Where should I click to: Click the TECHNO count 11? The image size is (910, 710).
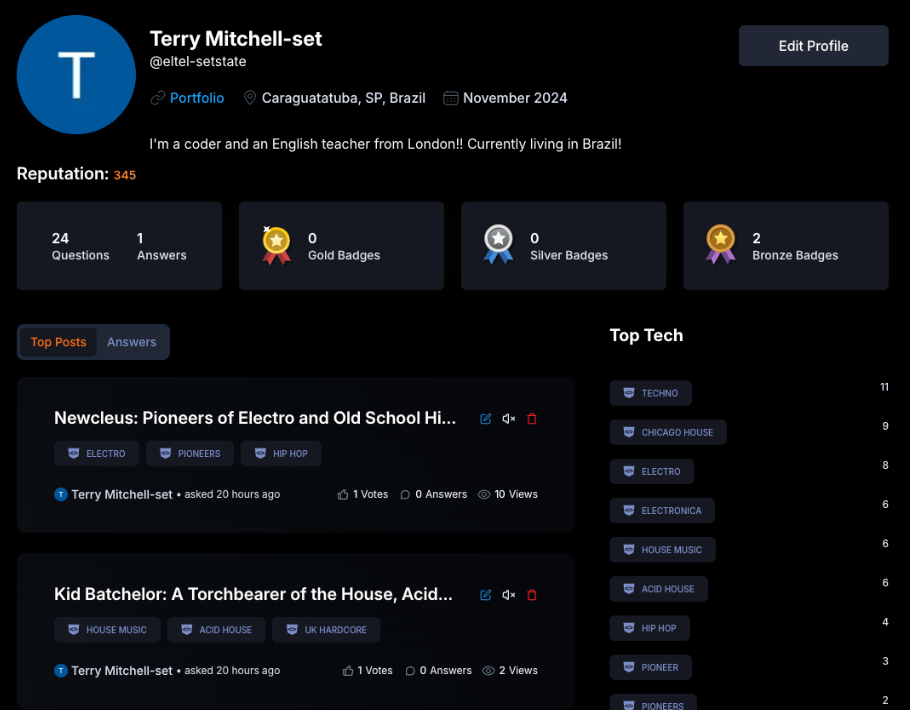click(884, 387)
